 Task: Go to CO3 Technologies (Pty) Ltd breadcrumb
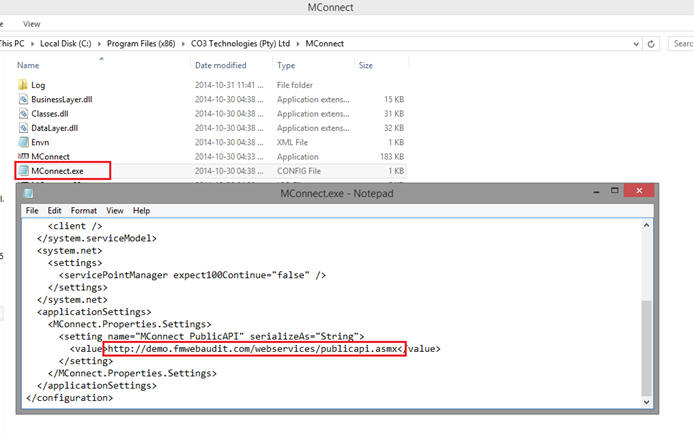tap(240, 43)
